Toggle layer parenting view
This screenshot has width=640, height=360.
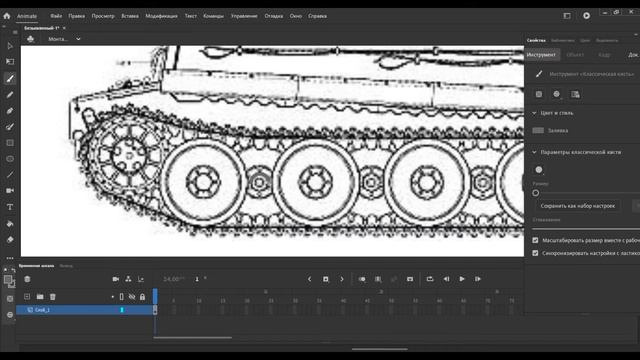pos(128,279)
